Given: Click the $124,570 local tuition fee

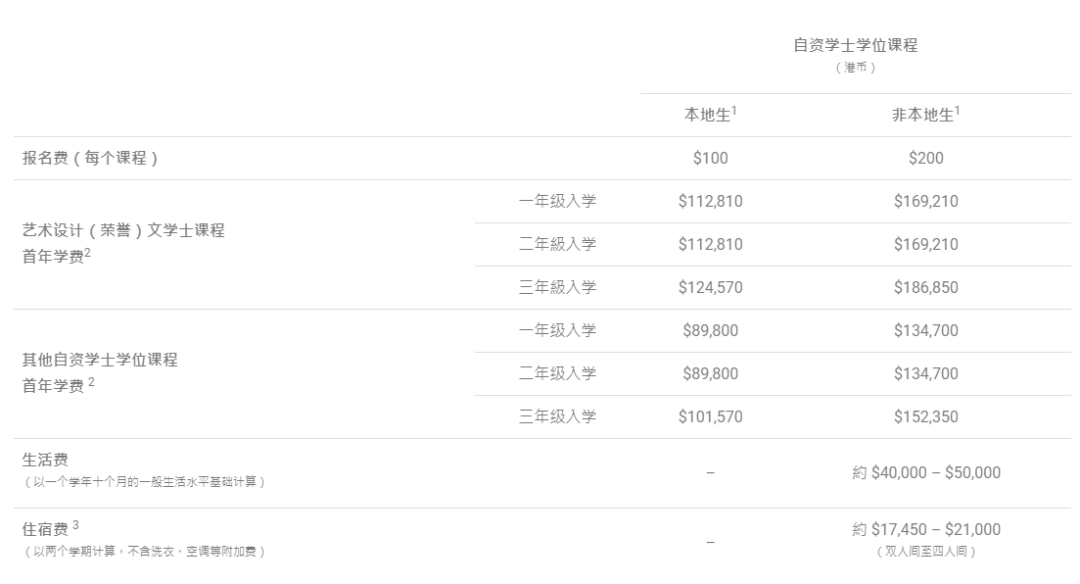Looking at the screenshot, I should [x=709, y=287].
